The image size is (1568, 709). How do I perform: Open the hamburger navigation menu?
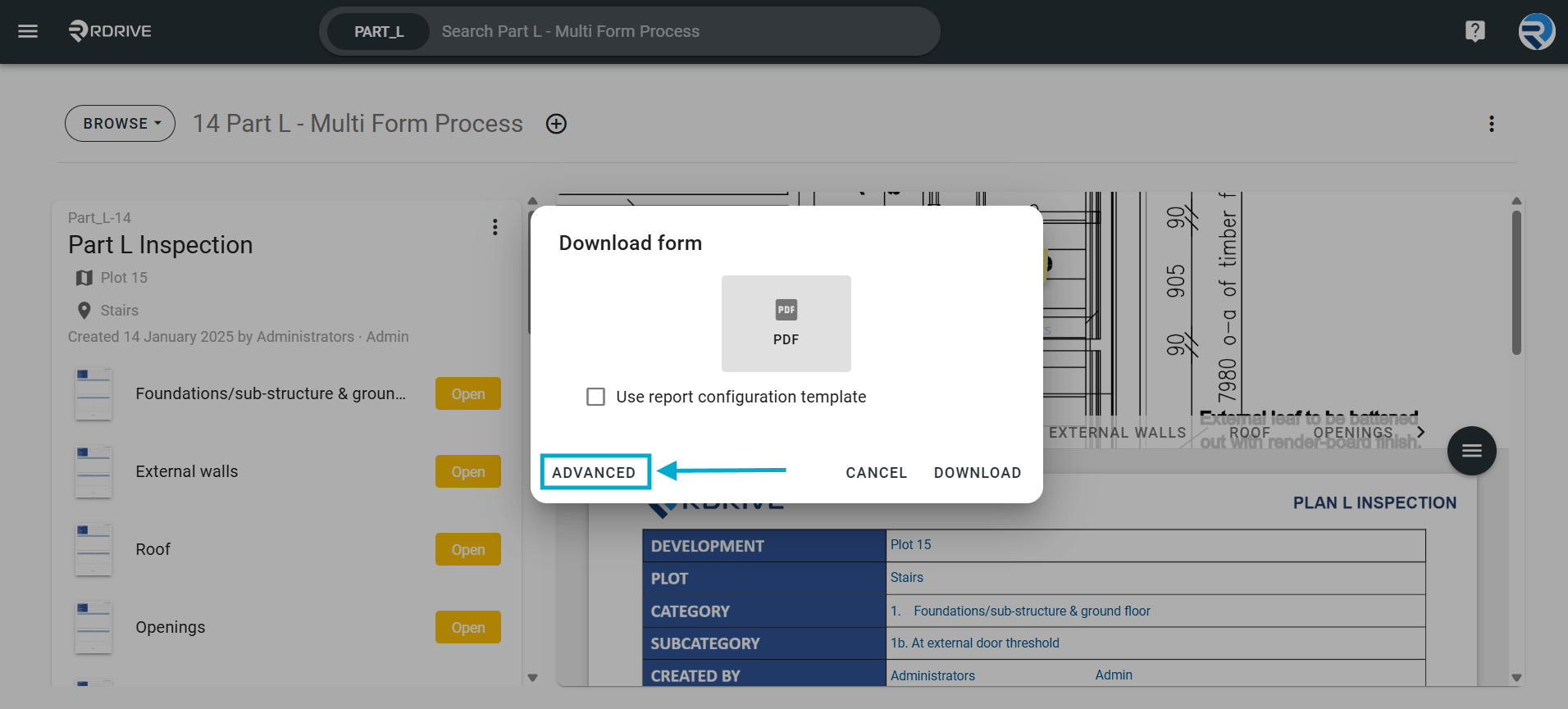[x=28, y=31]
